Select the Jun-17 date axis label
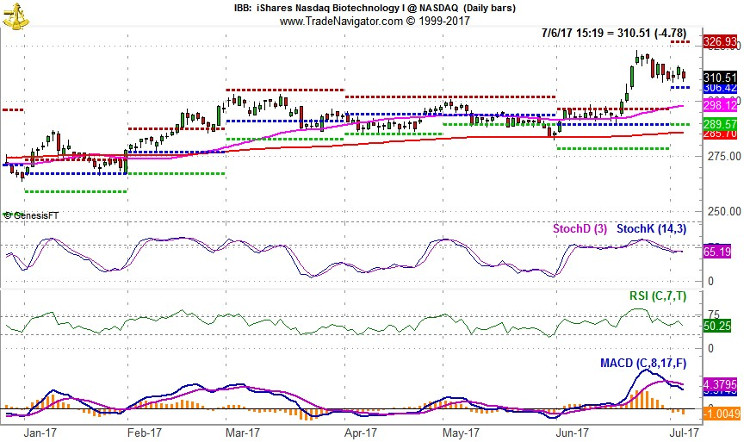 click(x=570, y=433)
